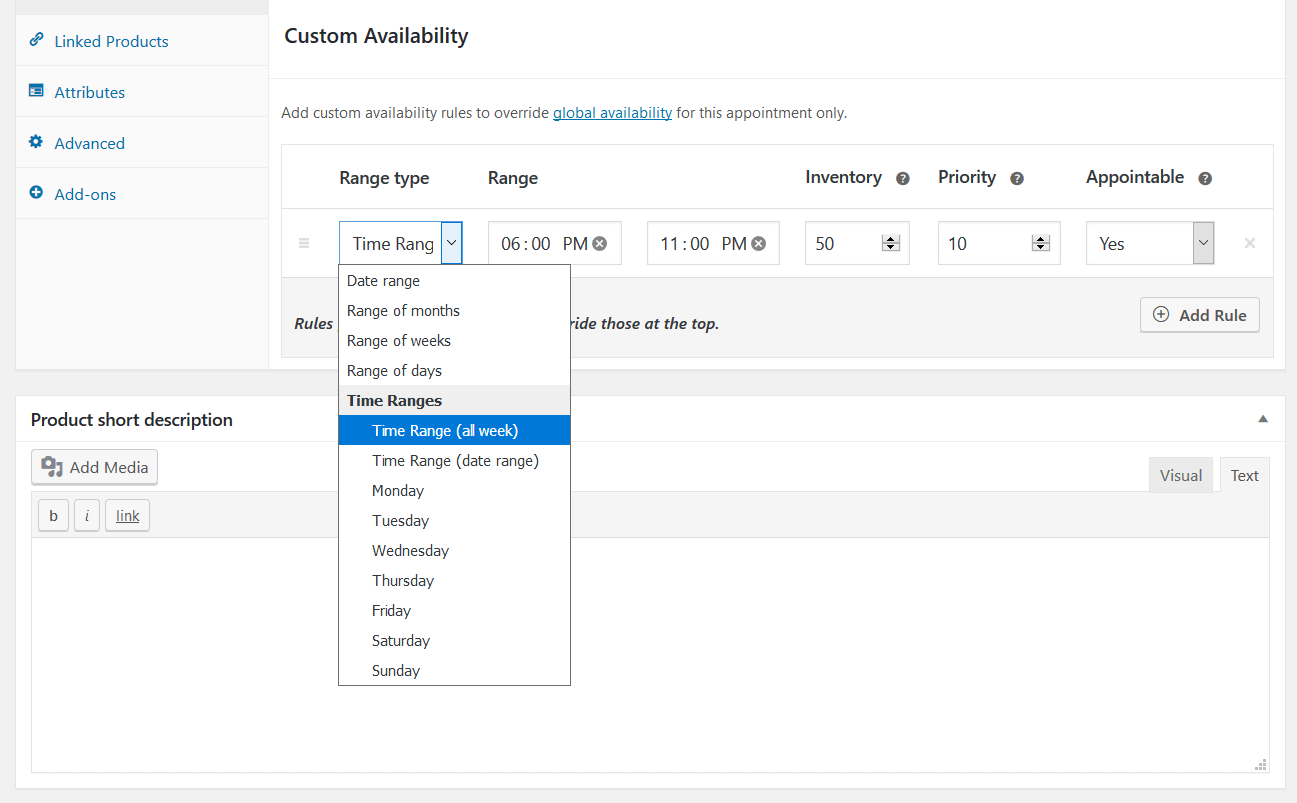Pick Saturday from the list
The image size is (1297, 803).
pyautogui.click(x=454, y=641)
